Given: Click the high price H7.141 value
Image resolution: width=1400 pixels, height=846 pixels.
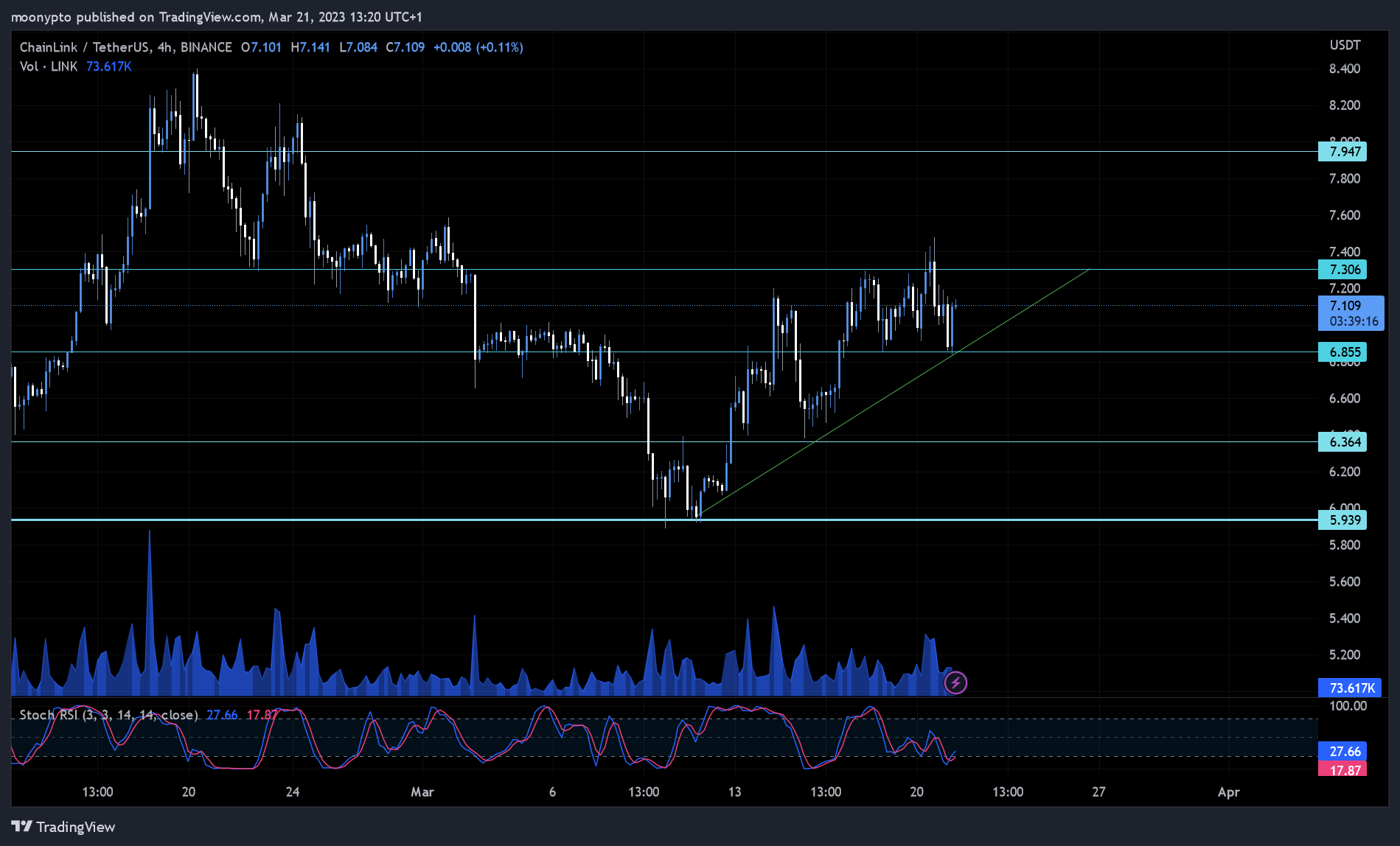Looking at the screenshot, I should [x=310, y=47].
